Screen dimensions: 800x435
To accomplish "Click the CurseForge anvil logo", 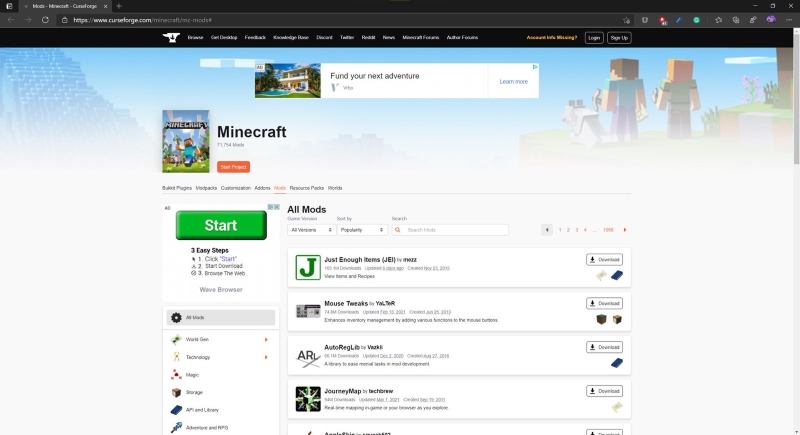I will click(171, 37).
